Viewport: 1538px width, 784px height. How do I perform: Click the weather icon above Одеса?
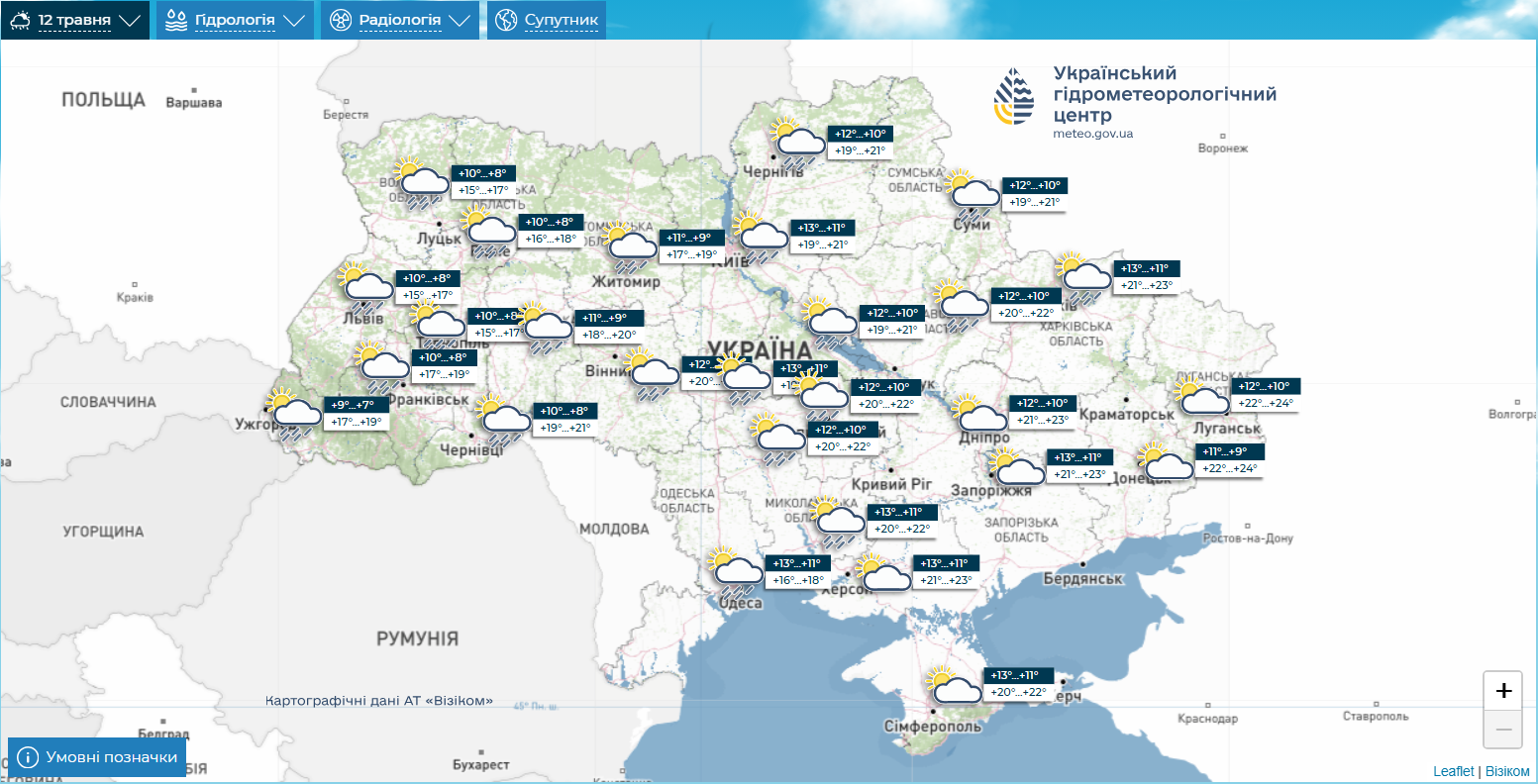(x=735, y=571)
